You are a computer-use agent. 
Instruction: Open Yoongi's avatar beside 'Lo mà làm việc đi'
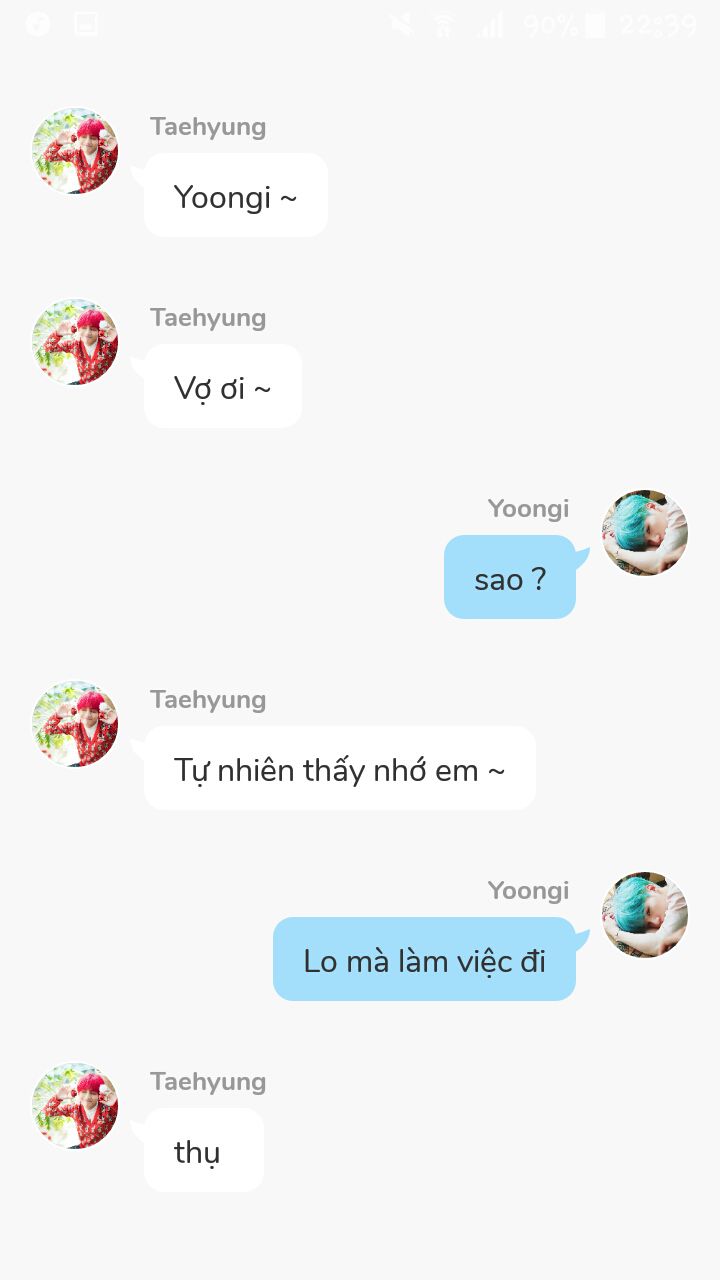pos(645,915)
